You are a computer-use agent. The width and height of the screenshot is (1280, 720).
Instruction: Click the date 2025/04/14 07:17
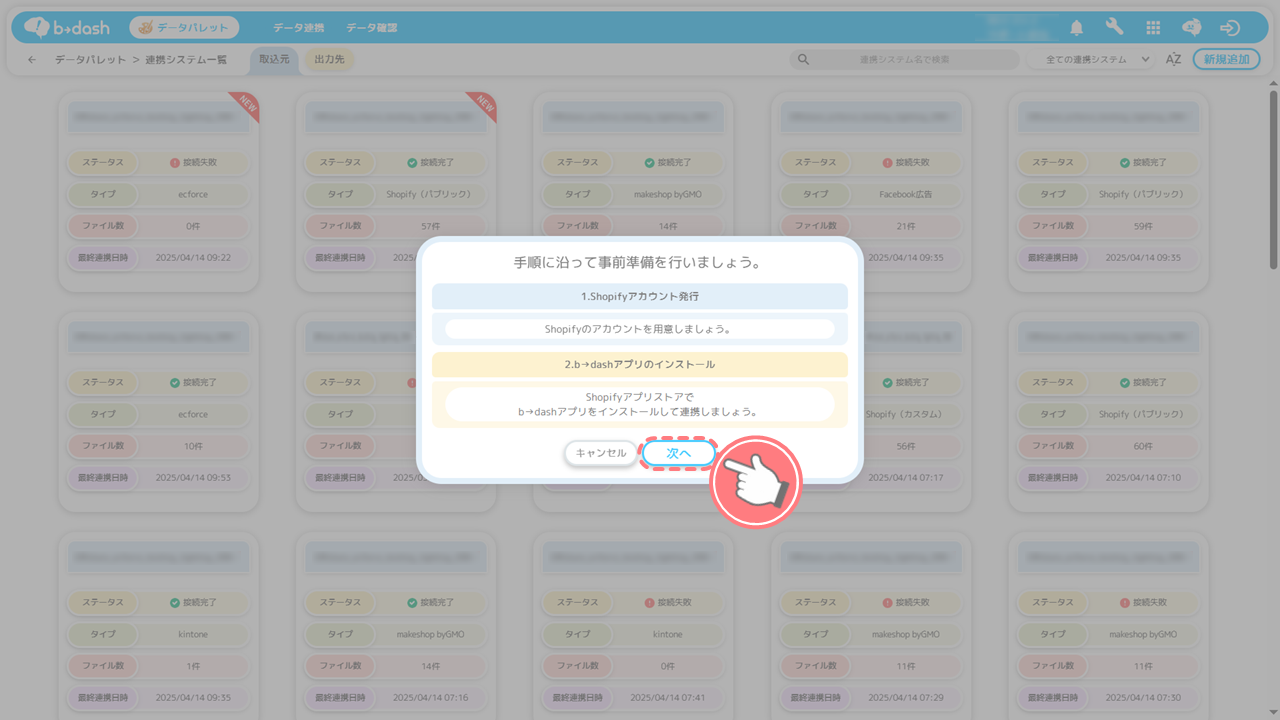tap(905, 478)
